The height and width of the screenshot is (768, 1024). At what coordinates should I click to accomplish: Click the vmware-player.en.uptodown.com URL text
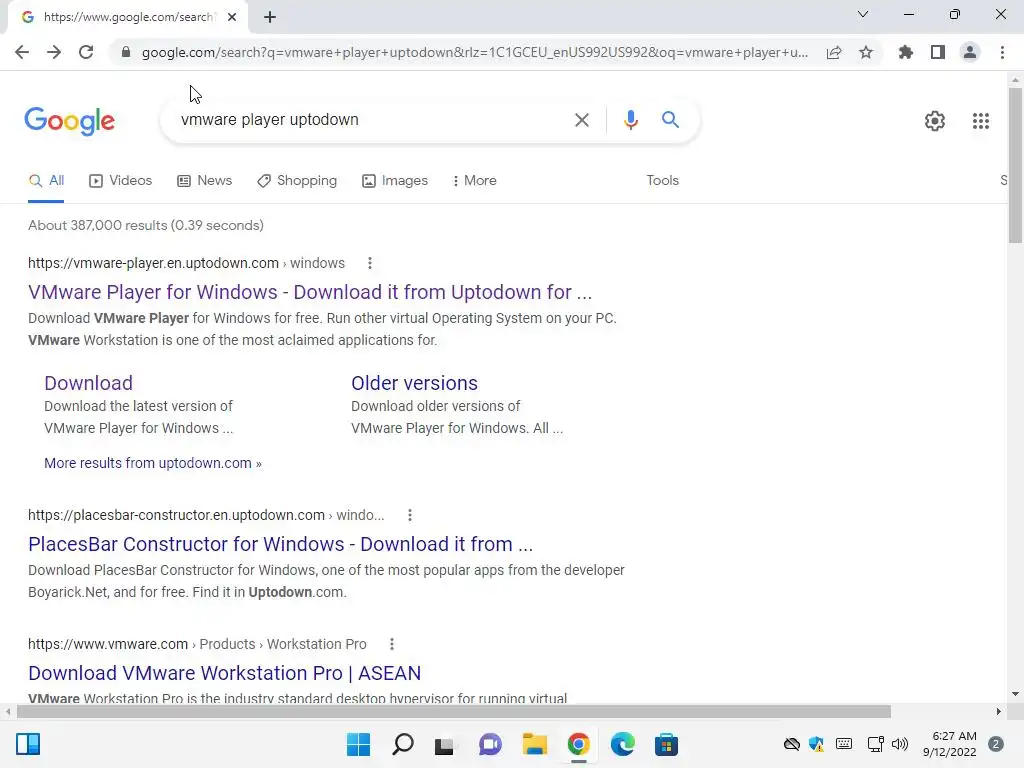pyautogui.click(x=153, y=263)
